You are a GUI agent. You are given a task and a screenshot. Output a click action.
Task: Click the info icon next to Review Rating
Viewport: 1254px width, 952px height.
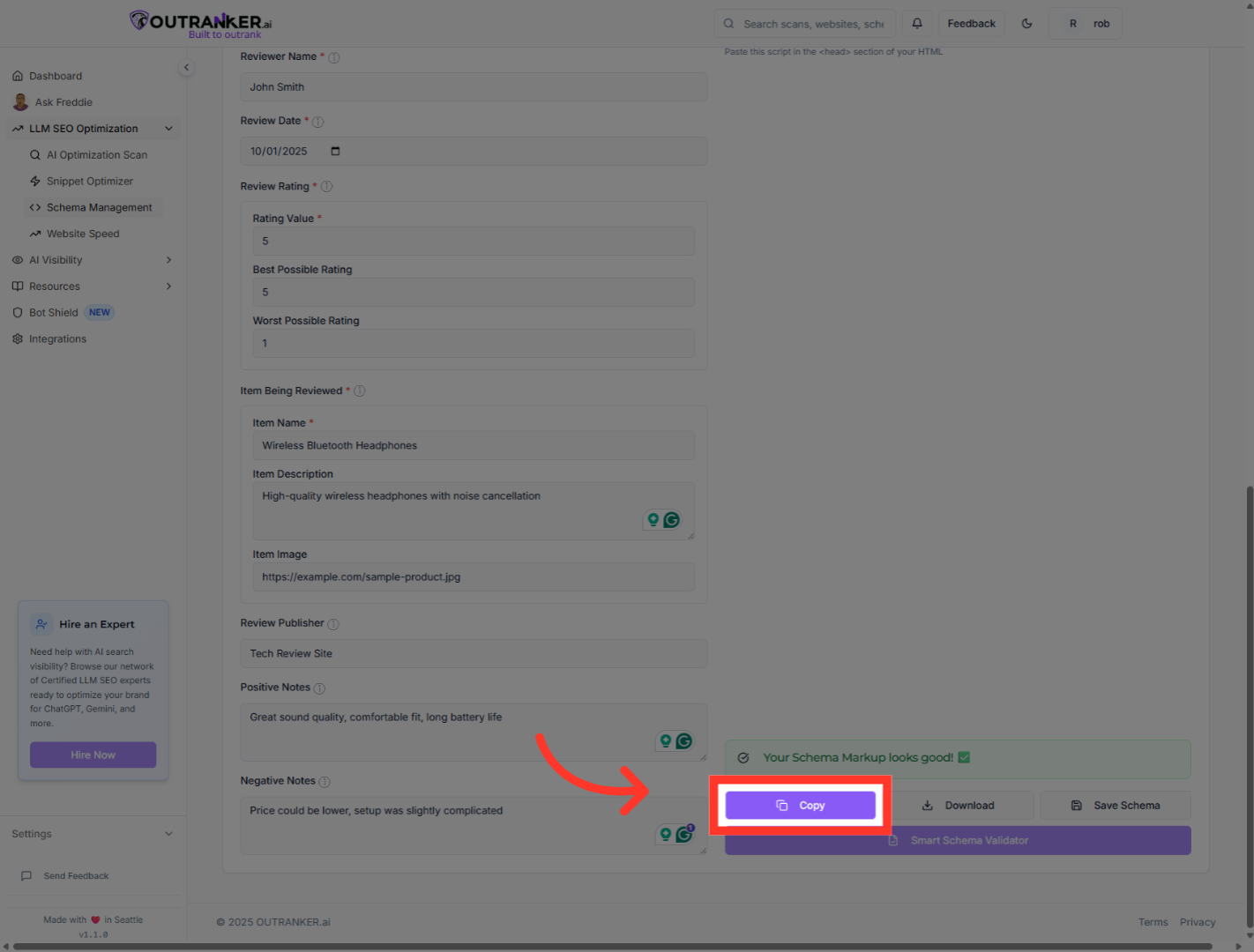(326, 187)
